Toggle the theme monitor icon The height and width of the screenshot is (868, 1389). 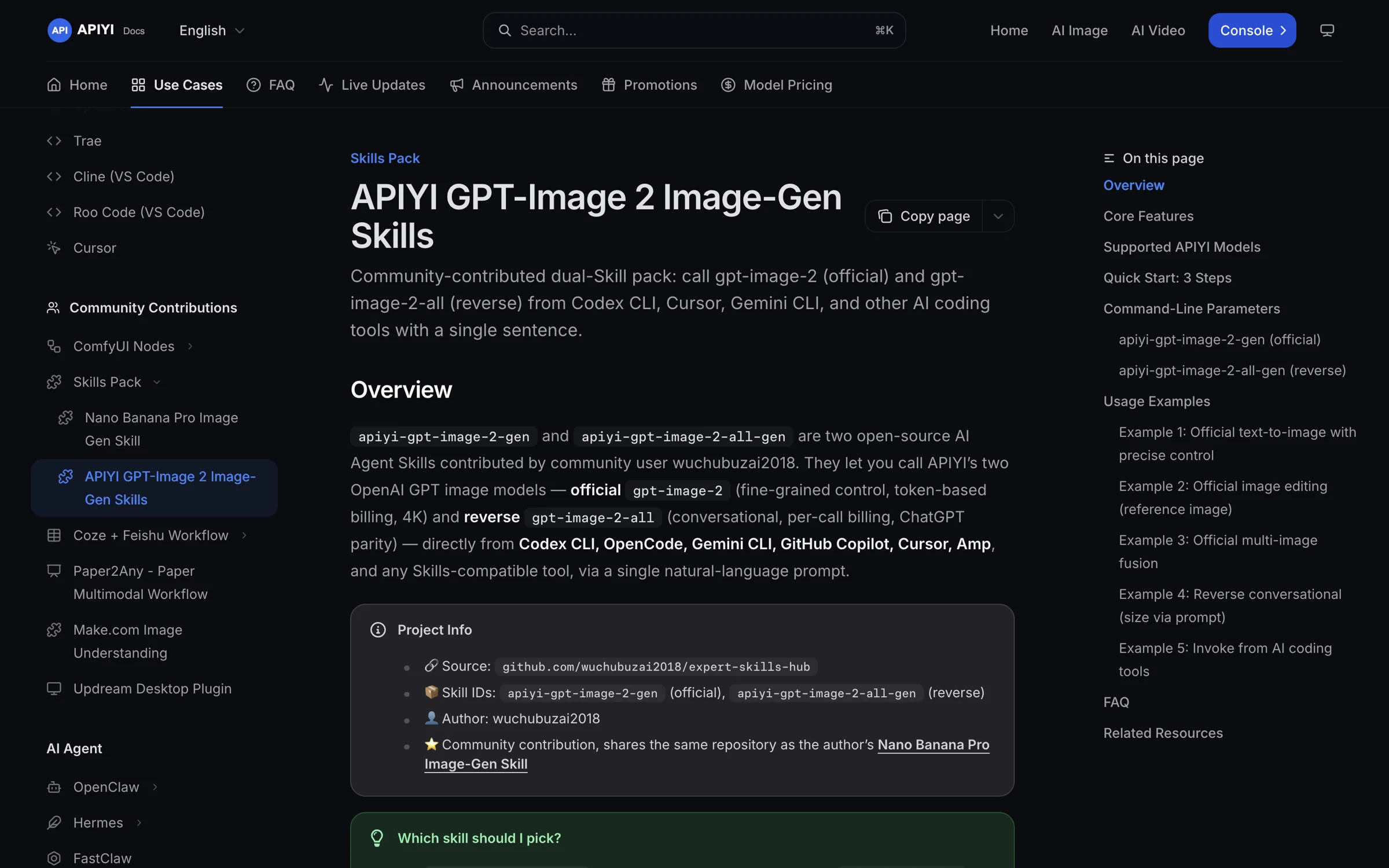[1326, 30]
